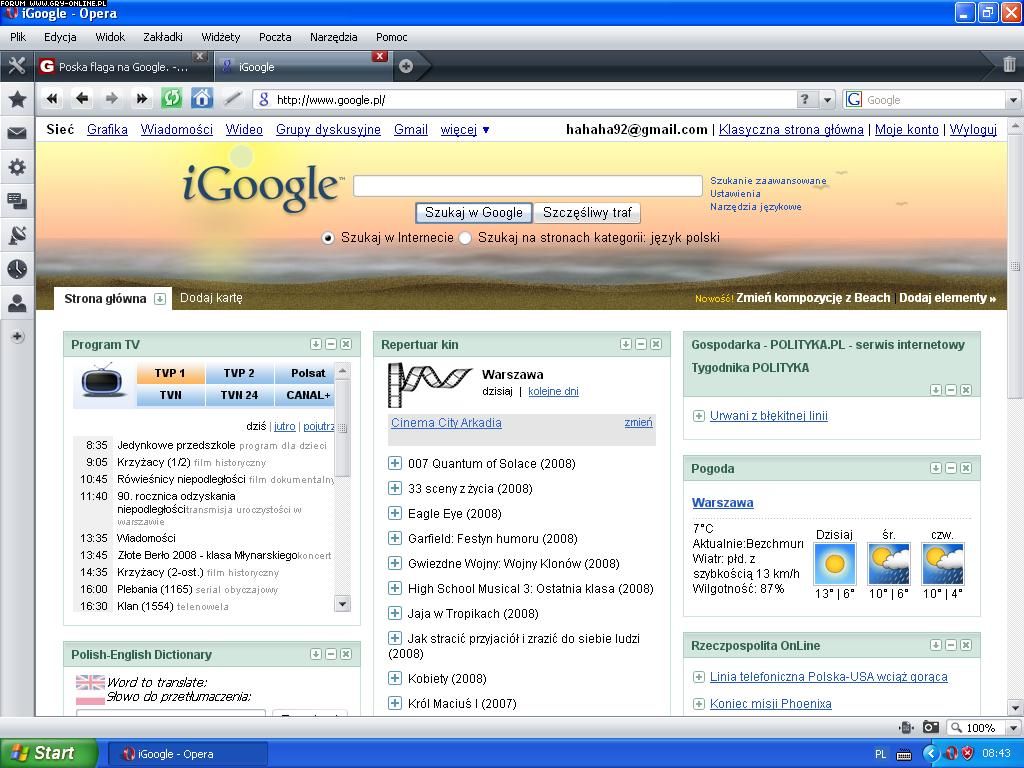Open the Contacts person panel in sidebar
Viewport: 1024px width, 768px height.
pos(17,302)
